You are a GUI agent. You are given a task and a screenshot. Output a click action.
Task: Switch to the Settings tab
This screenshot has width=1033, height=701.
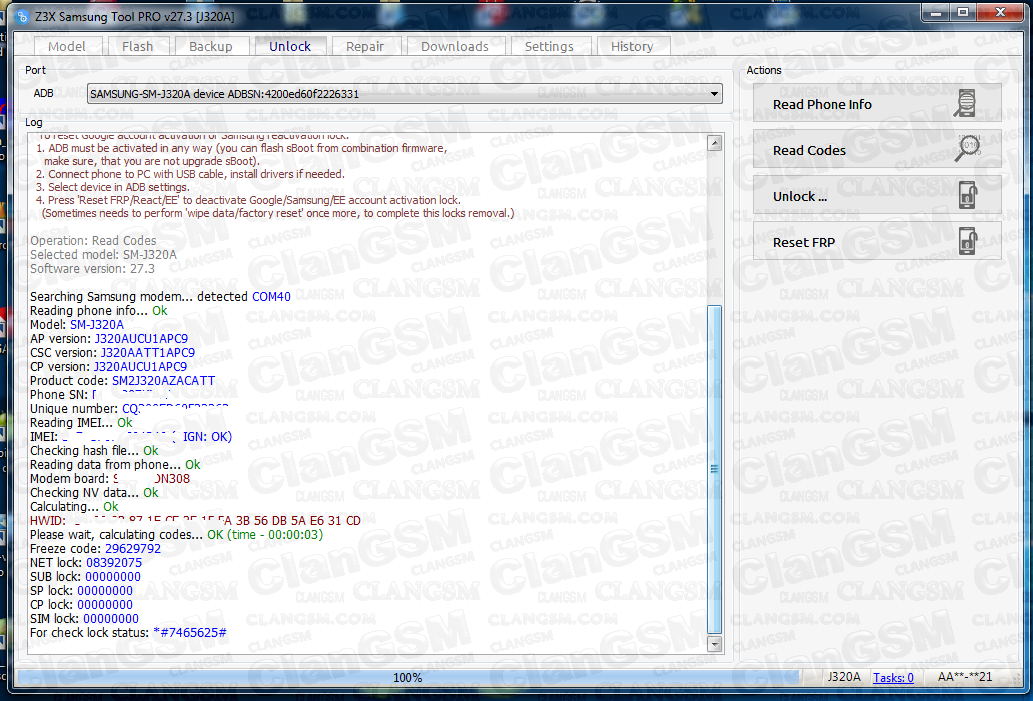click(549, 46)
